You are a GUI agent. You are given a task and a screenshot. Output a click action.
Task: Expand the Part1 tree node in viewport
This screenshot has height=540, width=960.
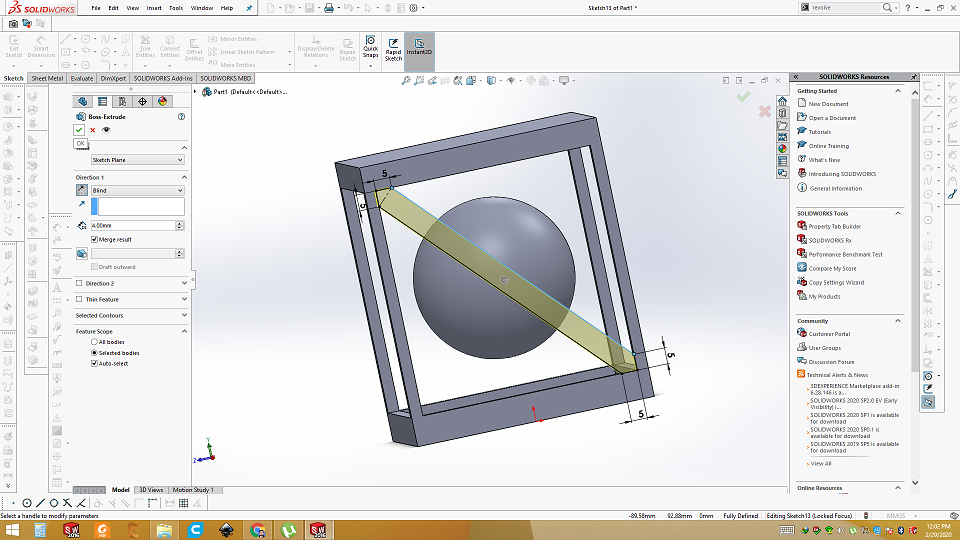195,92
